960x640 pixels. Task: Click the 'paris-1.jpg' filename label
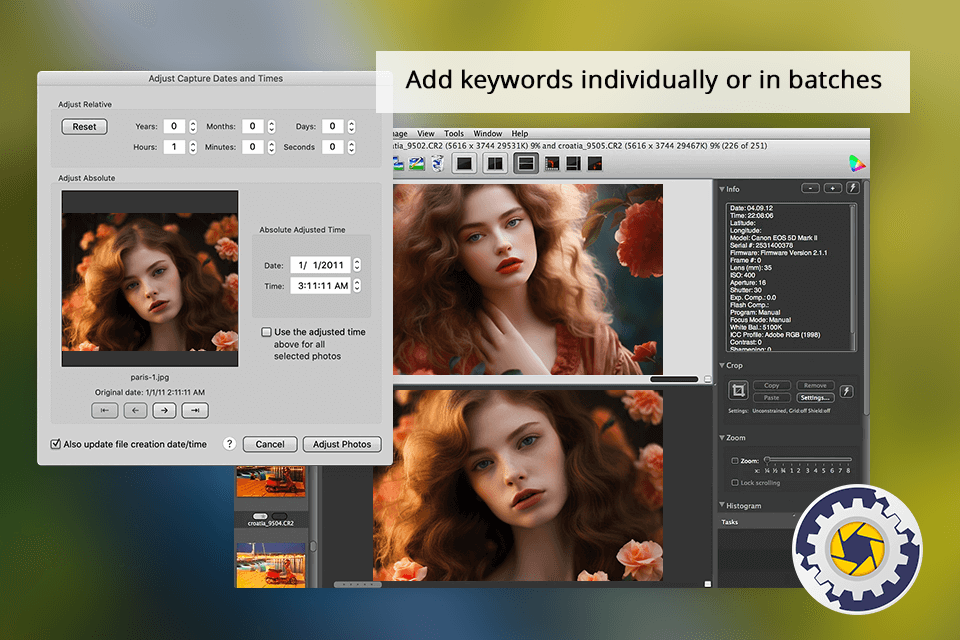point(150,377)
